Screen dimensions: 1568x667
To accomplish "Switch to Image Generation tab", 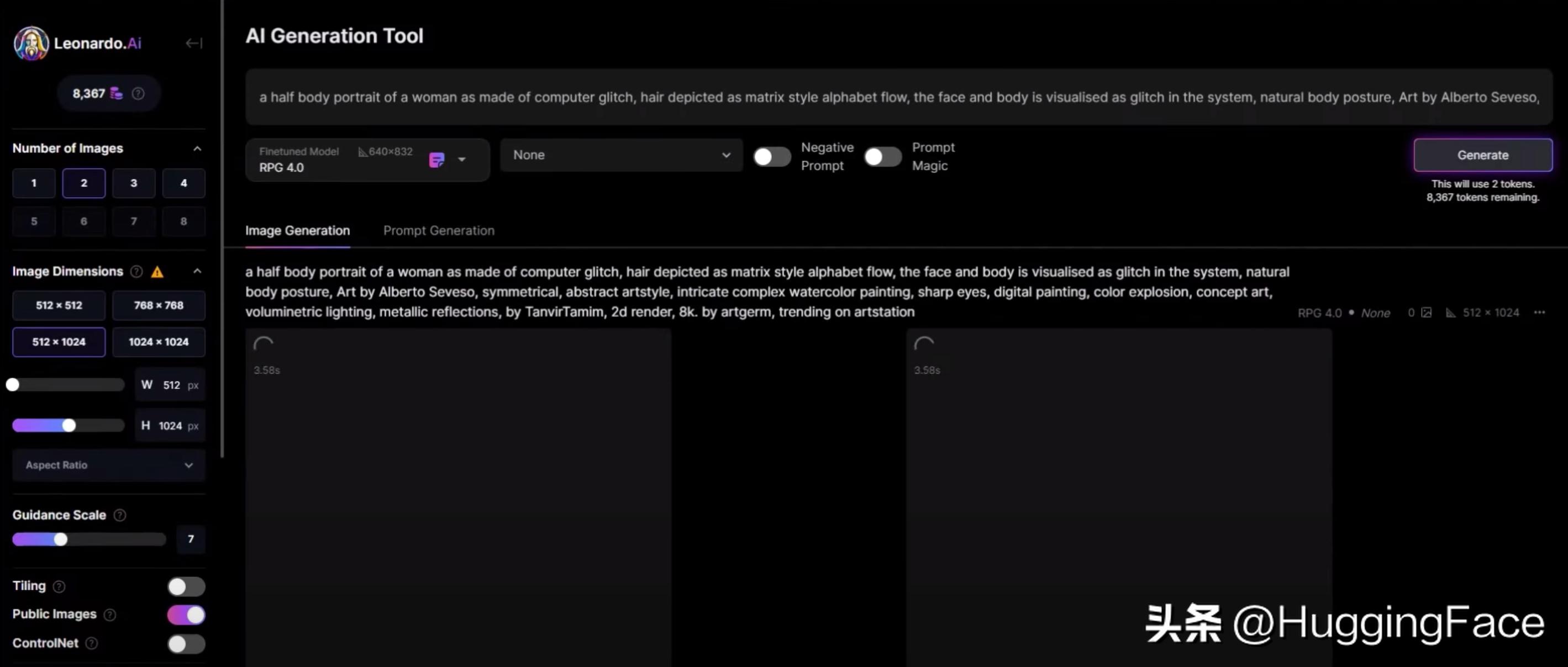I will 297,230.
